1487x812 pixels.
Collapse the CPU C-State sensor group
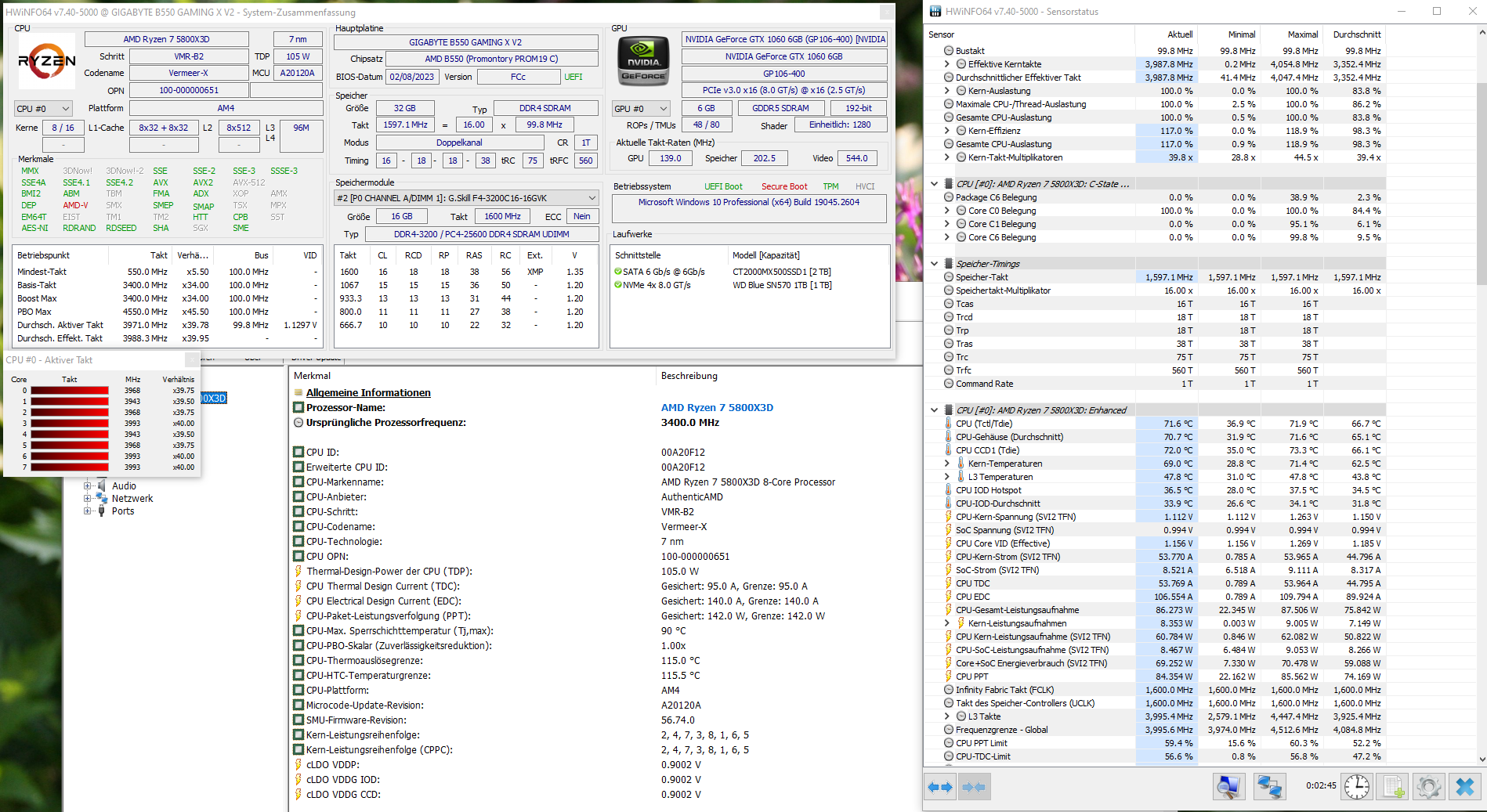click(x=935, y=184)
